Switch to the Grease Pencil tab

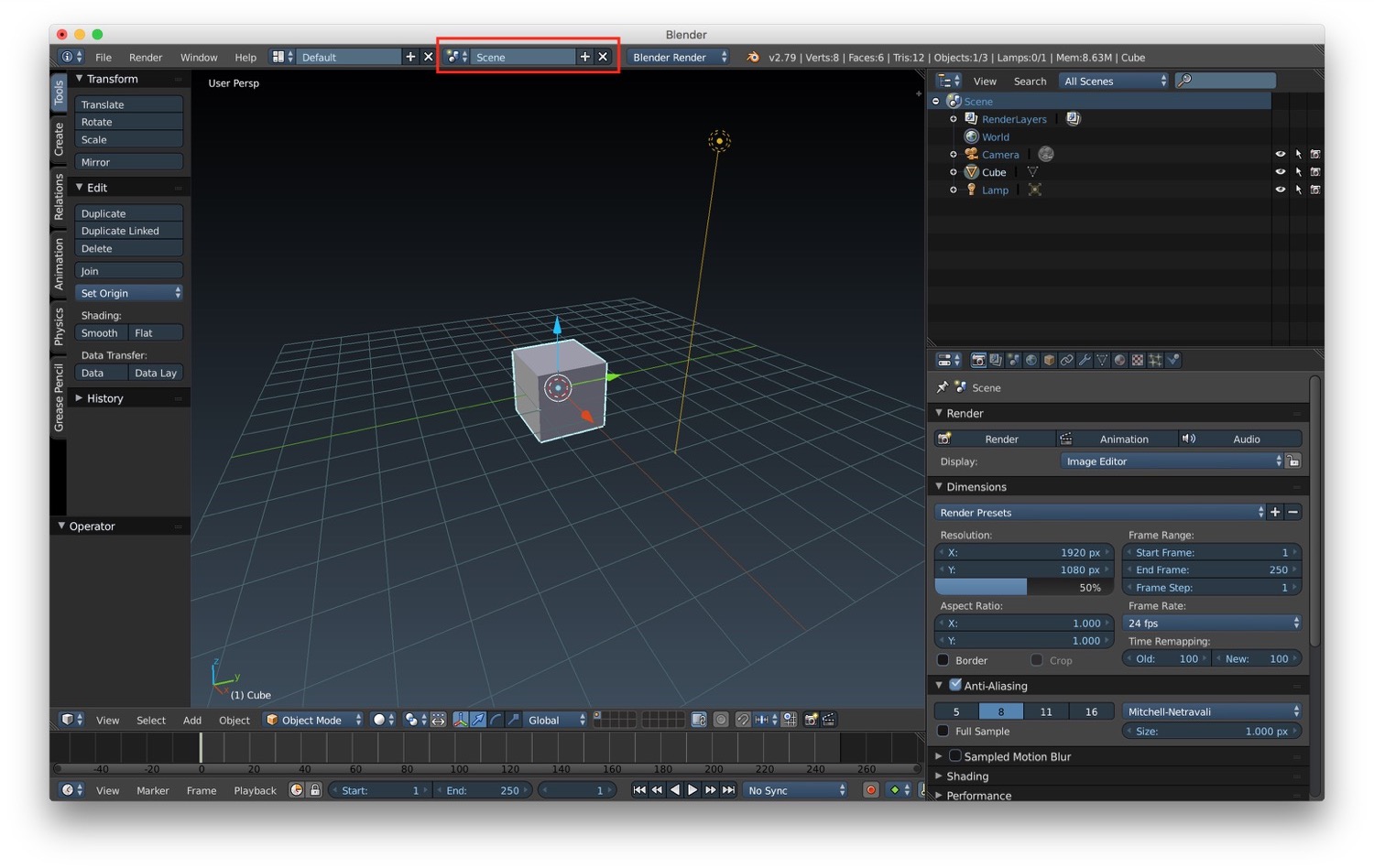point(59,397)
